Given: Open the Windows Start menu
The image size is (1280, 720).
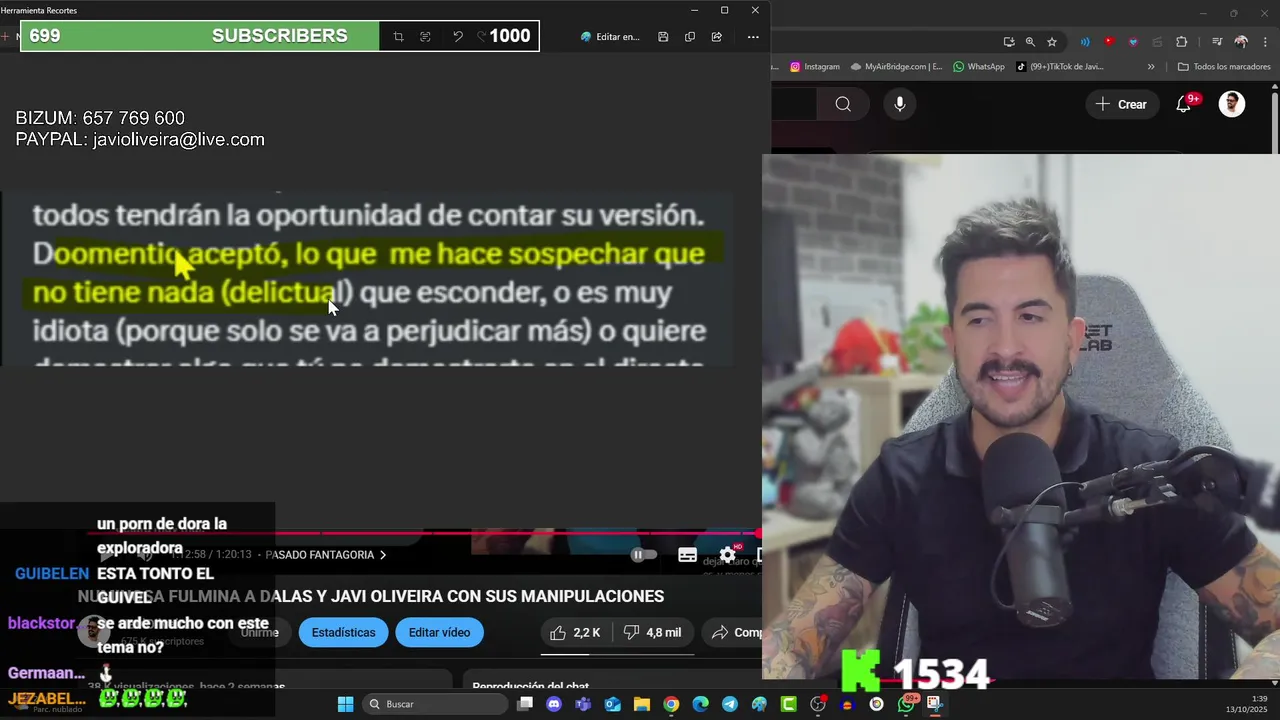Looking at the screenshot, I should coord(345,704).
